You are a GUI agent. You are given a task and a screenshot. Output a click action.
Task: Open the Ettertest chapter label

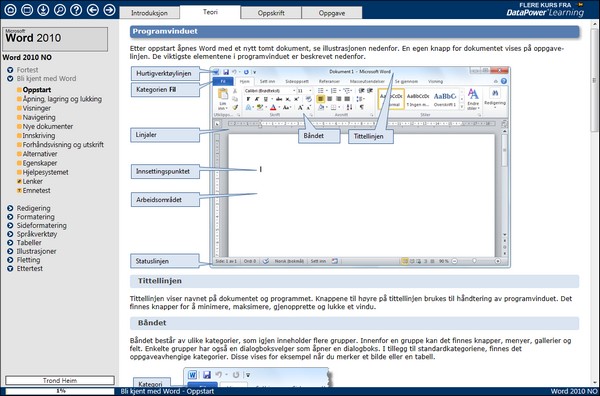(29, 269)
